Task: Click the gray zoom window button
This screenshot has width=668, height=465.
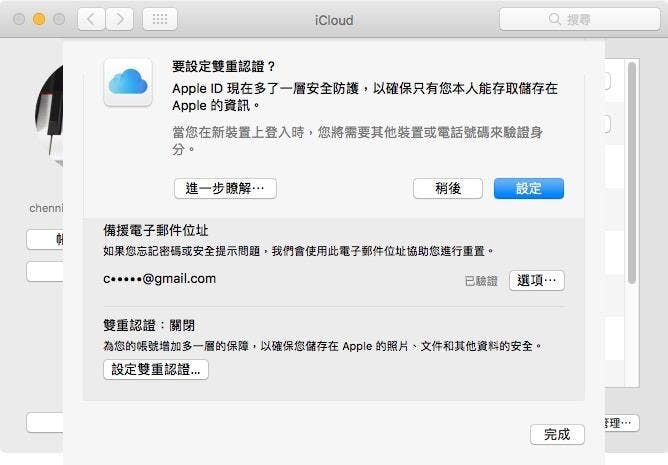Action: tap(59, 19)
